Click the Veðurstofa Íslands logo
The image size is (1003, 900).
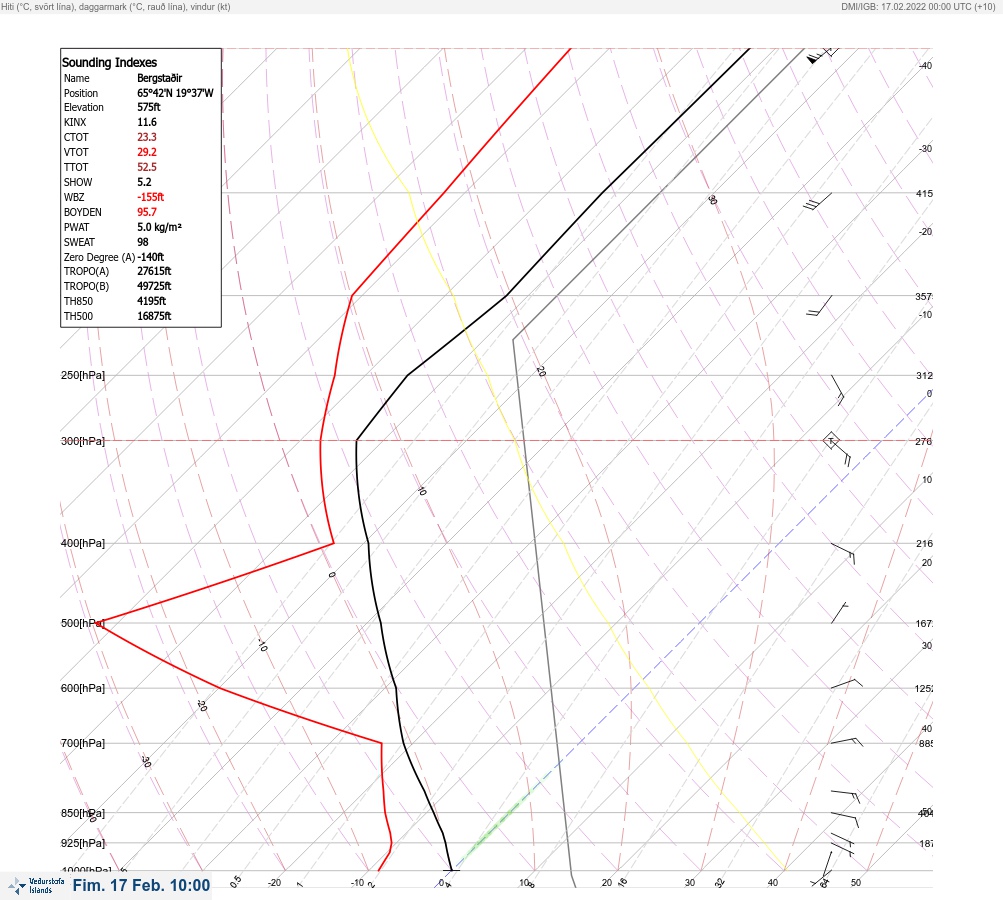coord(36,886)
